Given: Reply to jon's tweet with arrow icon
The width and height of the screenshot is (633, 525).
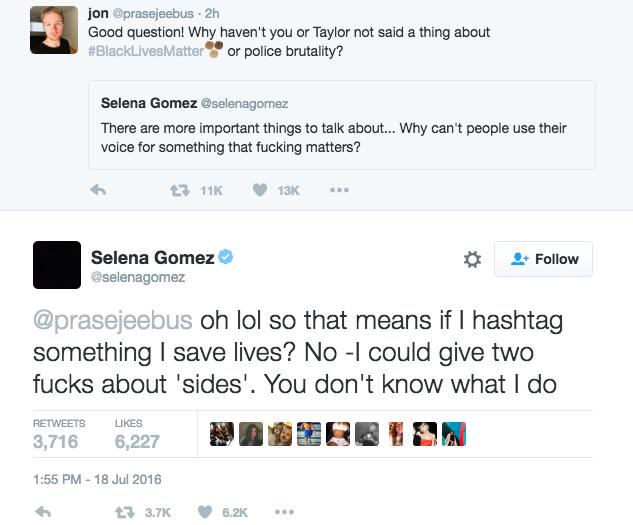Looking at the screenshot, I should 98,189.
